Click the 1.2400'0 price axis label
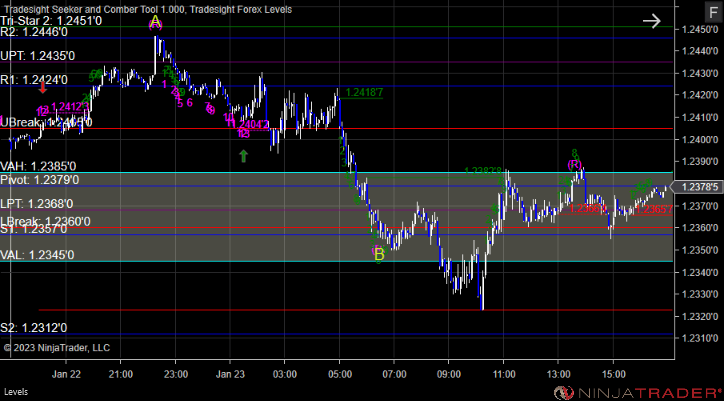The width and height of the screenshot is (724, 401). click(702, 140)
